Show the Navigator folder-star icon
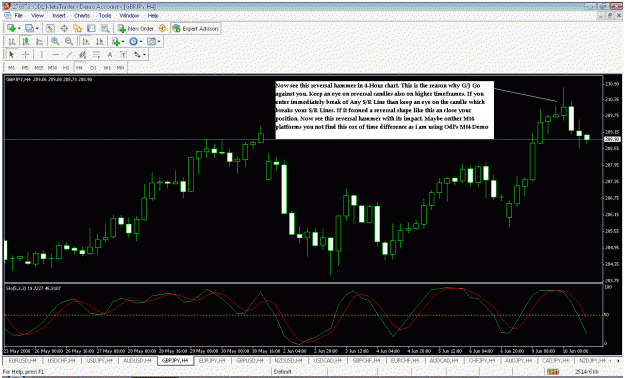625x378 pixels. (x=77, y=28)
